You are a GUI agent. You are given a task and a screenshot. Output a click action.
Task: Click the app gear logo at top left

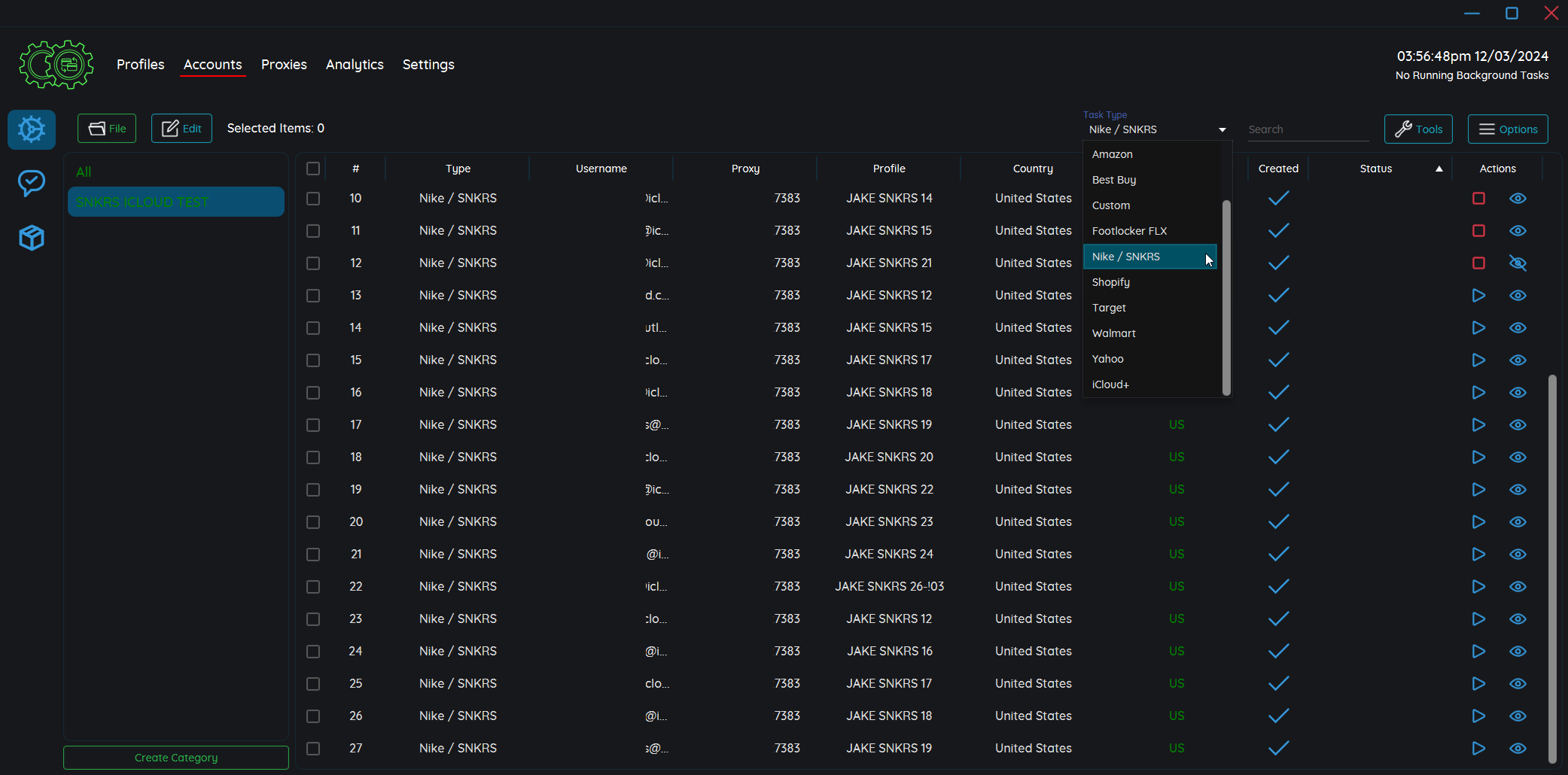click(x=56, y=65)
